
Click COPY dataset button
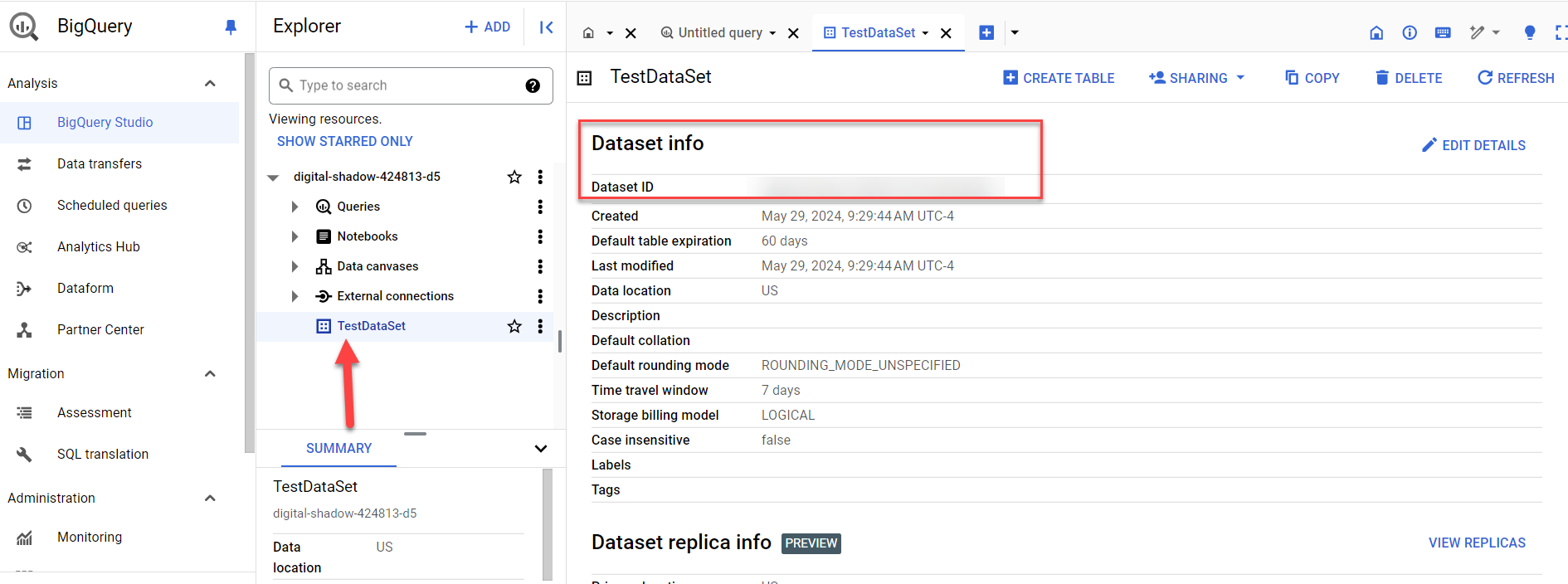pos(1312,78)
